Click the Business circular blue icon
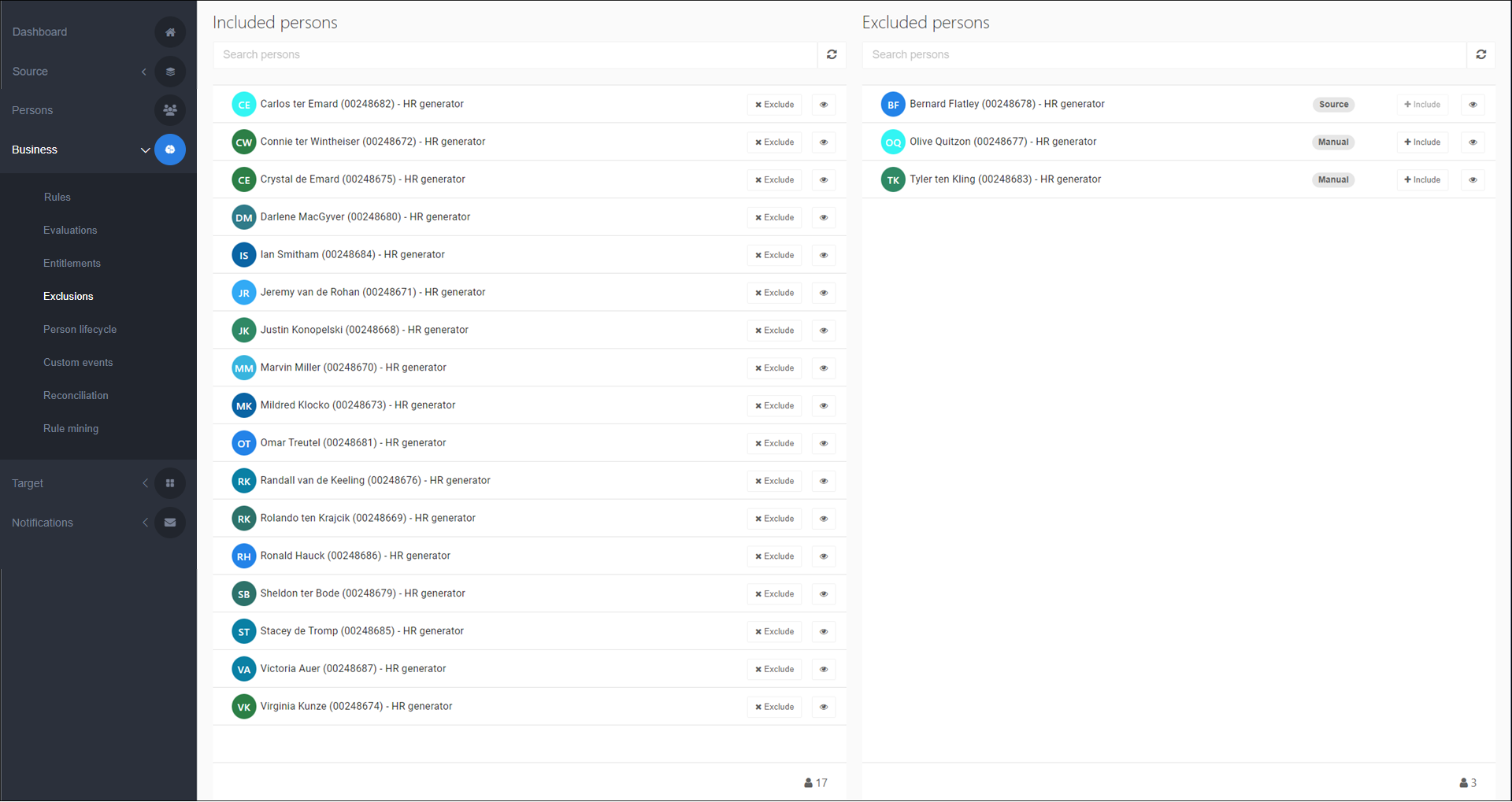 coord(170,150)
